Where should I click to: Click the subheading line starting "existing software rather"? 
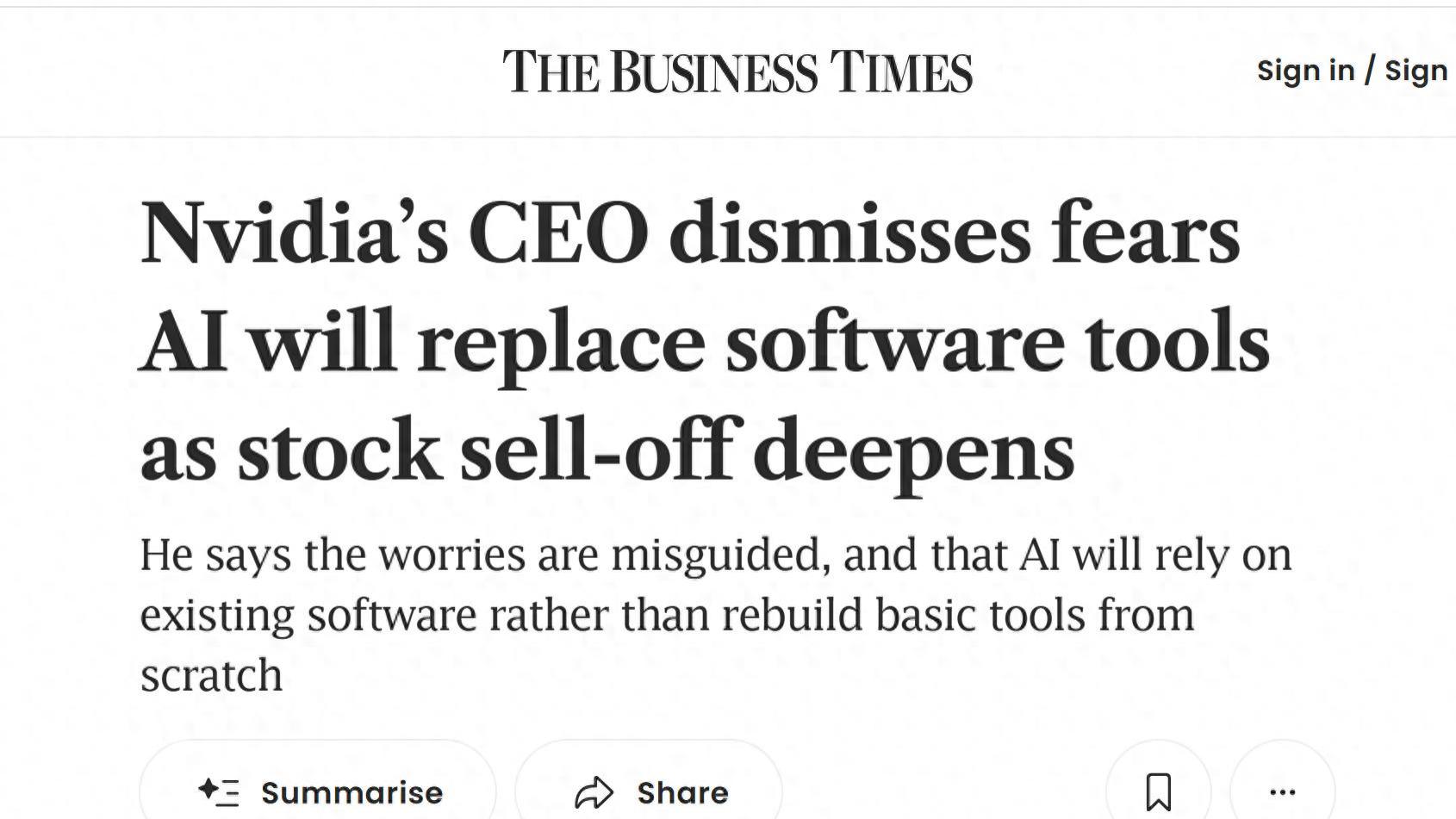[x=666, y=615]
